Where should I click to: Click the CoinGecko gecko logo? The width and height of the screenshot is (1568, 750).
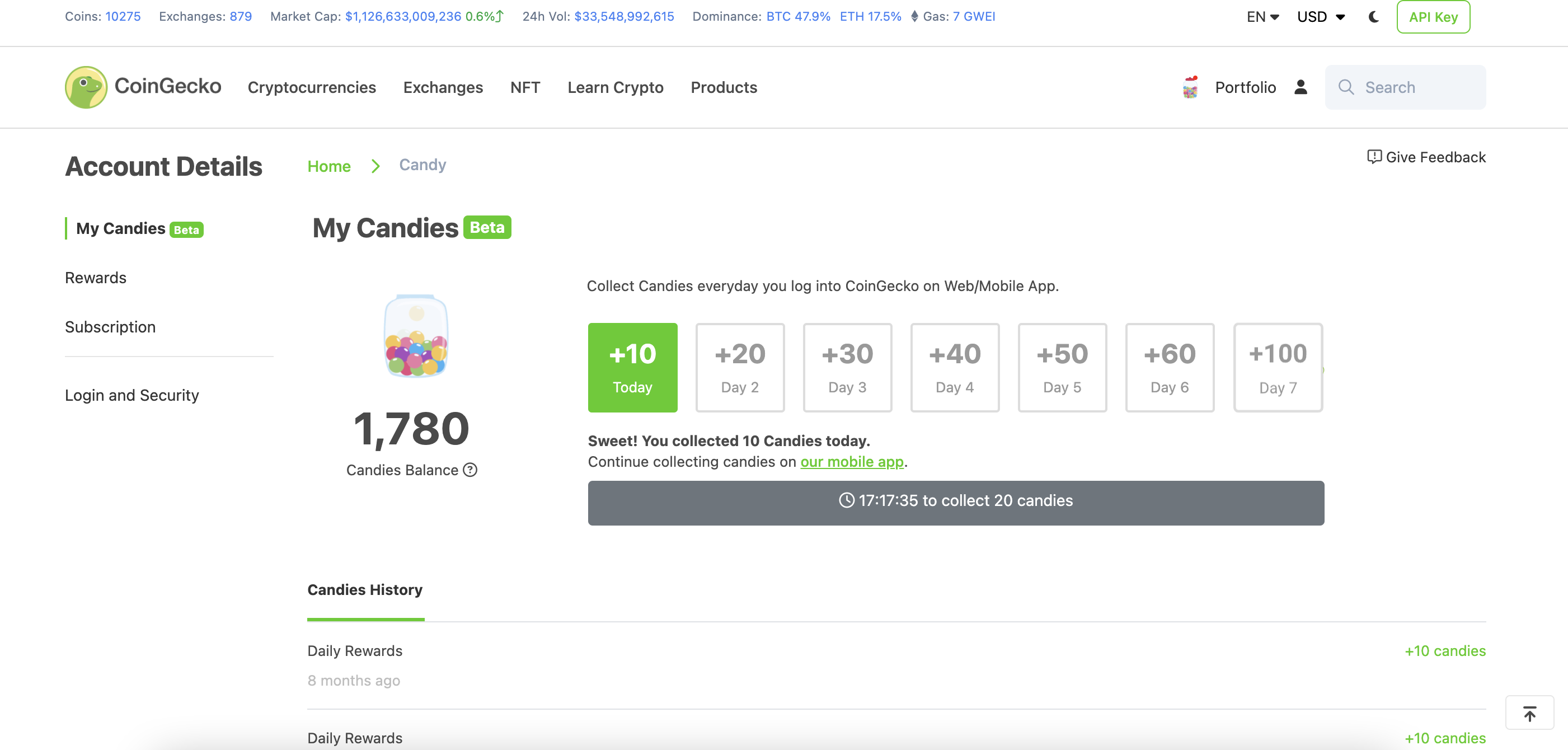pyautogui.click(x=86, y=87)
